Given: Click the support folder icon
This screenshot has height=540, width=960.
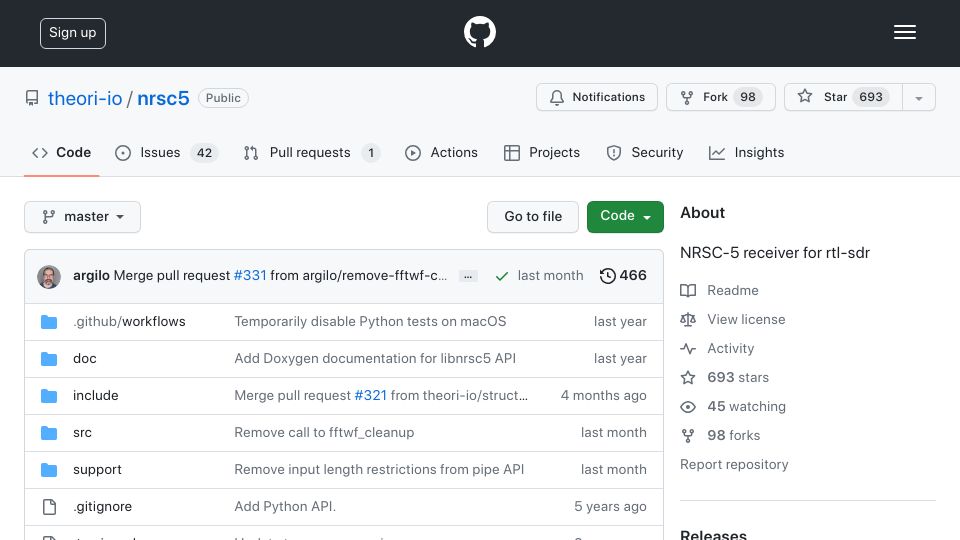Looking at the screenshot, I should [x=49, y=470].
